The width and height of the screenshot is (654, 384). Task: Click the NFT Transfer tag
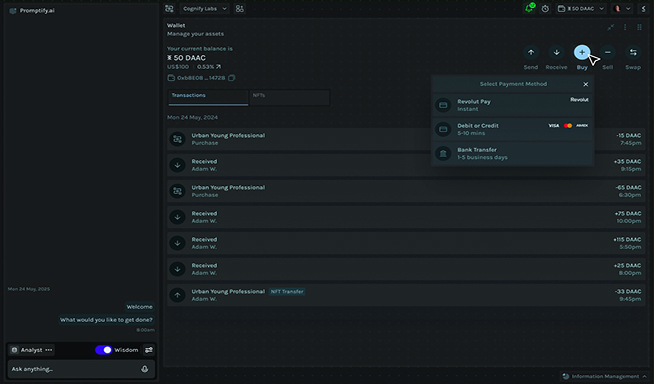[287, 291]
